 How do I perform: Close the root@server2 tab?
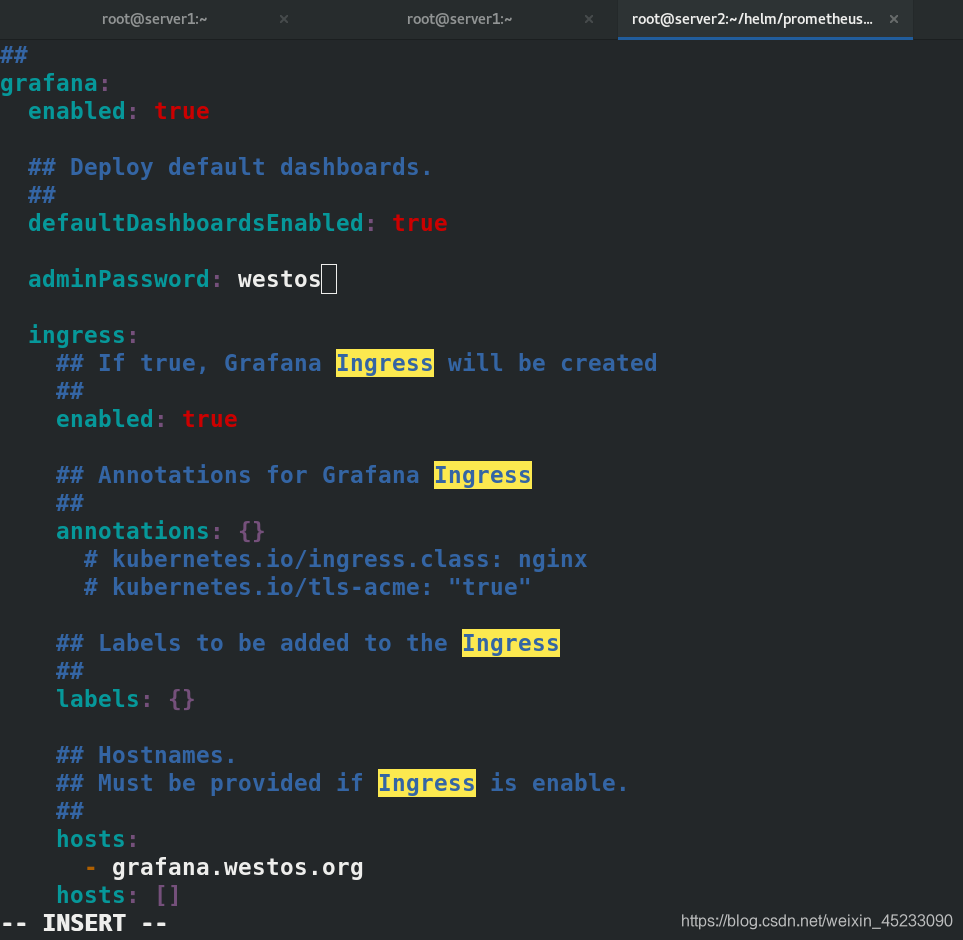click(x=894, y=19)
